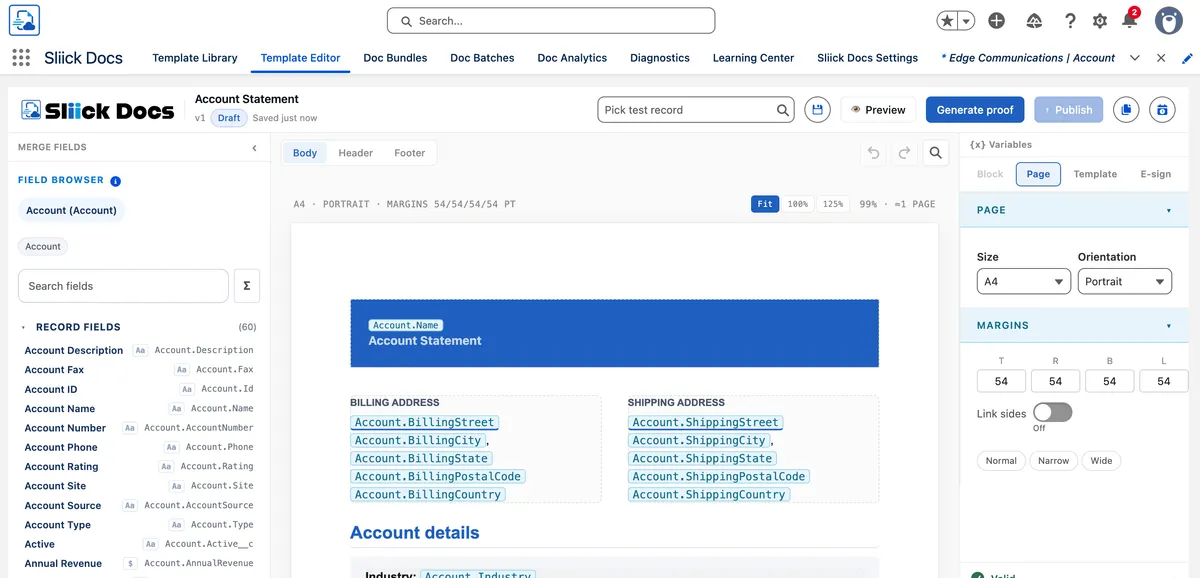Edit navigation items with pencil icon

[x=1188, y=58]
